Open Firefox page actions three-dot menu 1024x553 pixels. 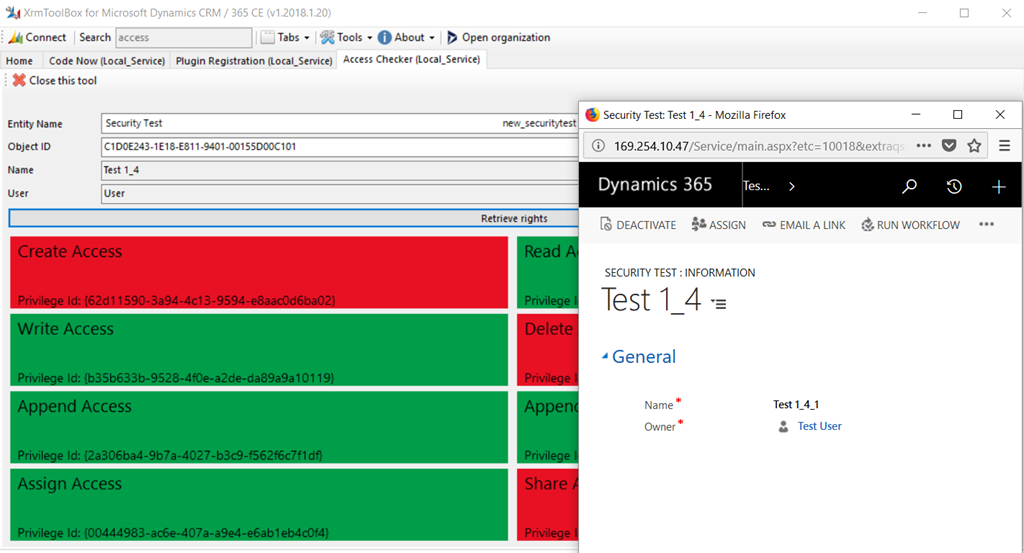point(923,146)
